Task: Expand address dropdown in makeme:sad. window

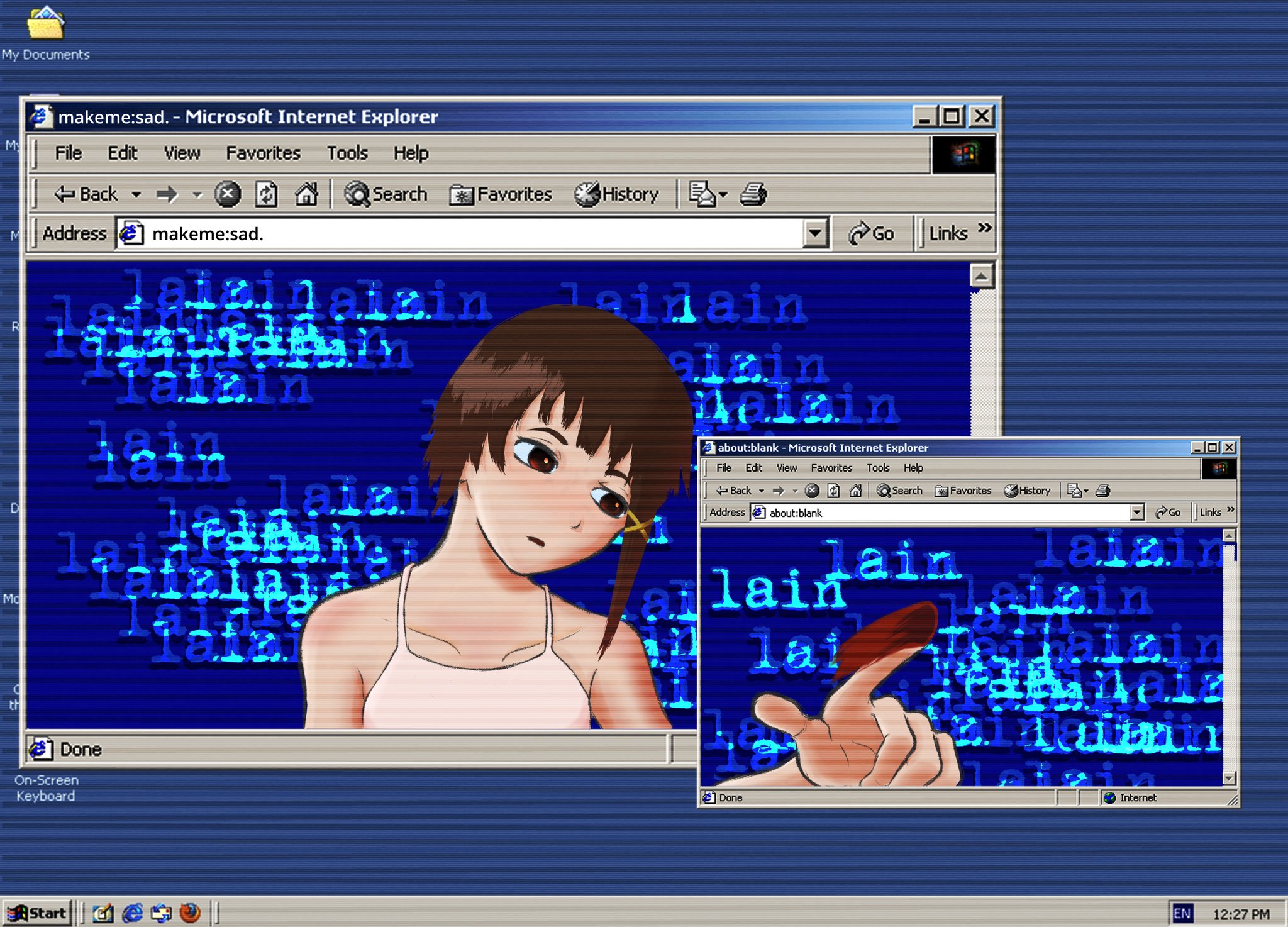Action: [x=815, y=234]
